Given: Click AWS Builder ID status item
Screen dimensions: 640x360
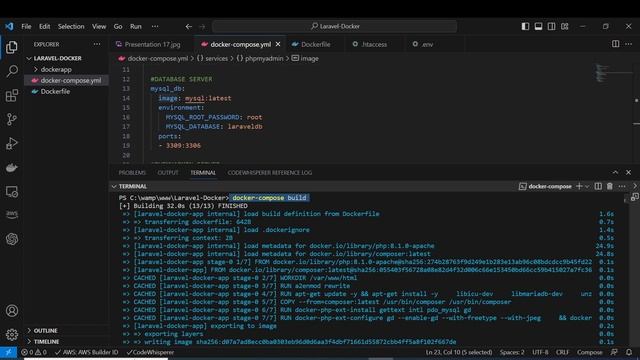Looking at the screenshot, I should (86, 352).
